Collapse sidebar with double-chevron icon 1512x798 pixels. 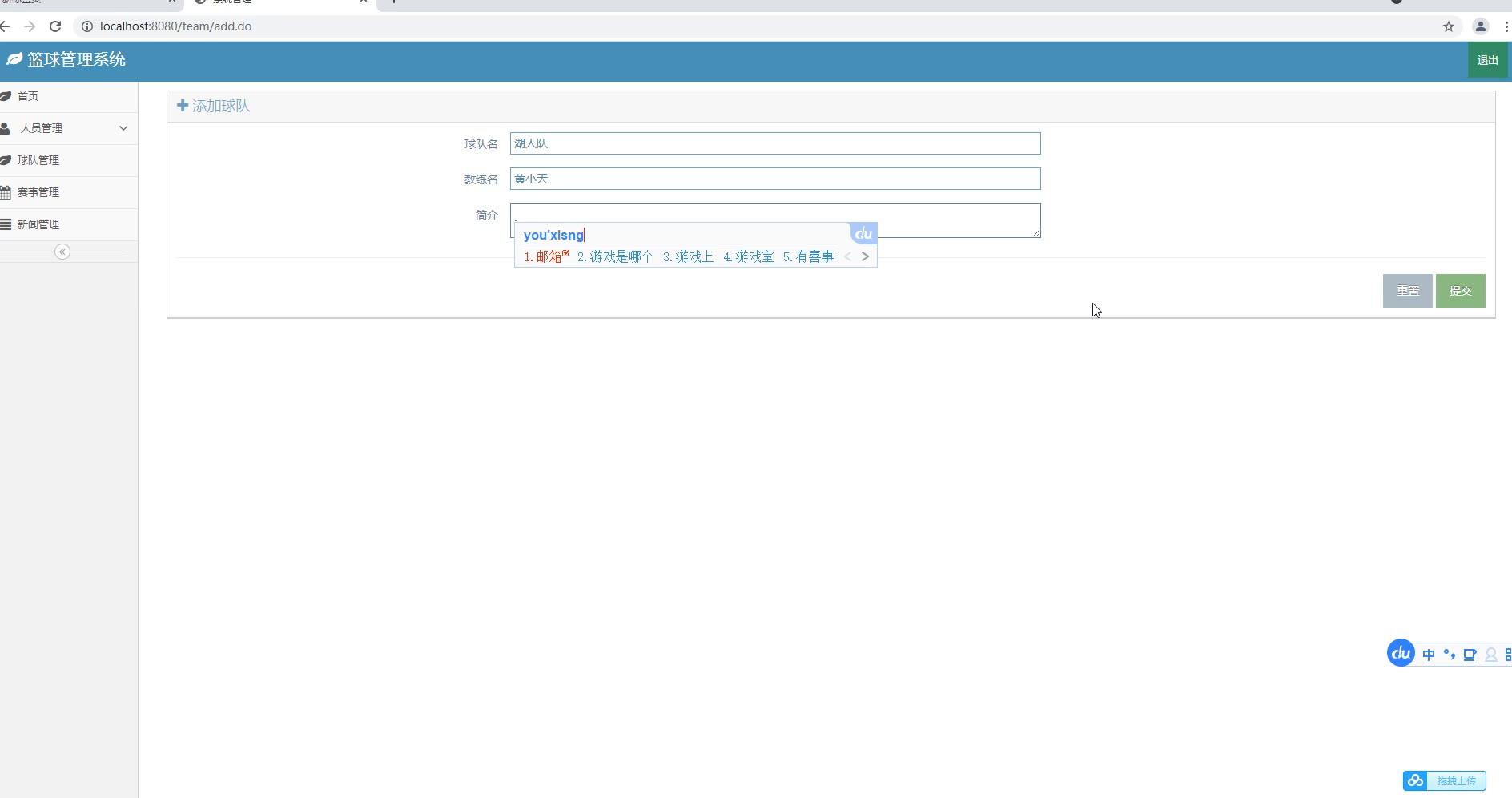click(x=62, y=252)
